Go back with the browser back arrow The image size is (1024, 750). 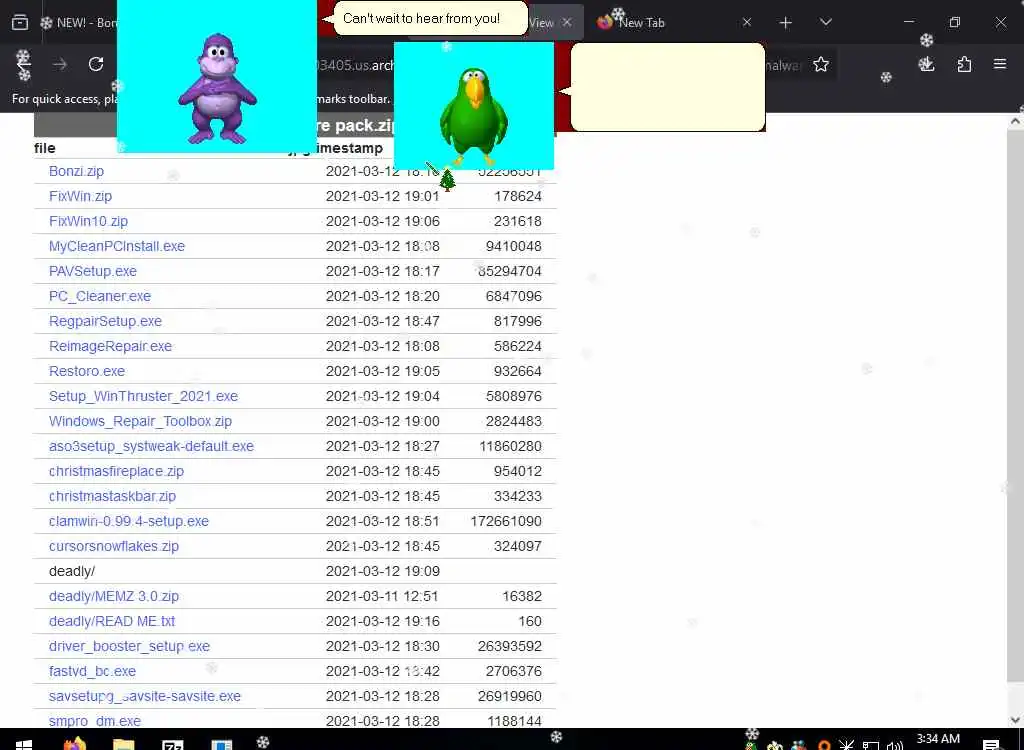tap(24, 64)
